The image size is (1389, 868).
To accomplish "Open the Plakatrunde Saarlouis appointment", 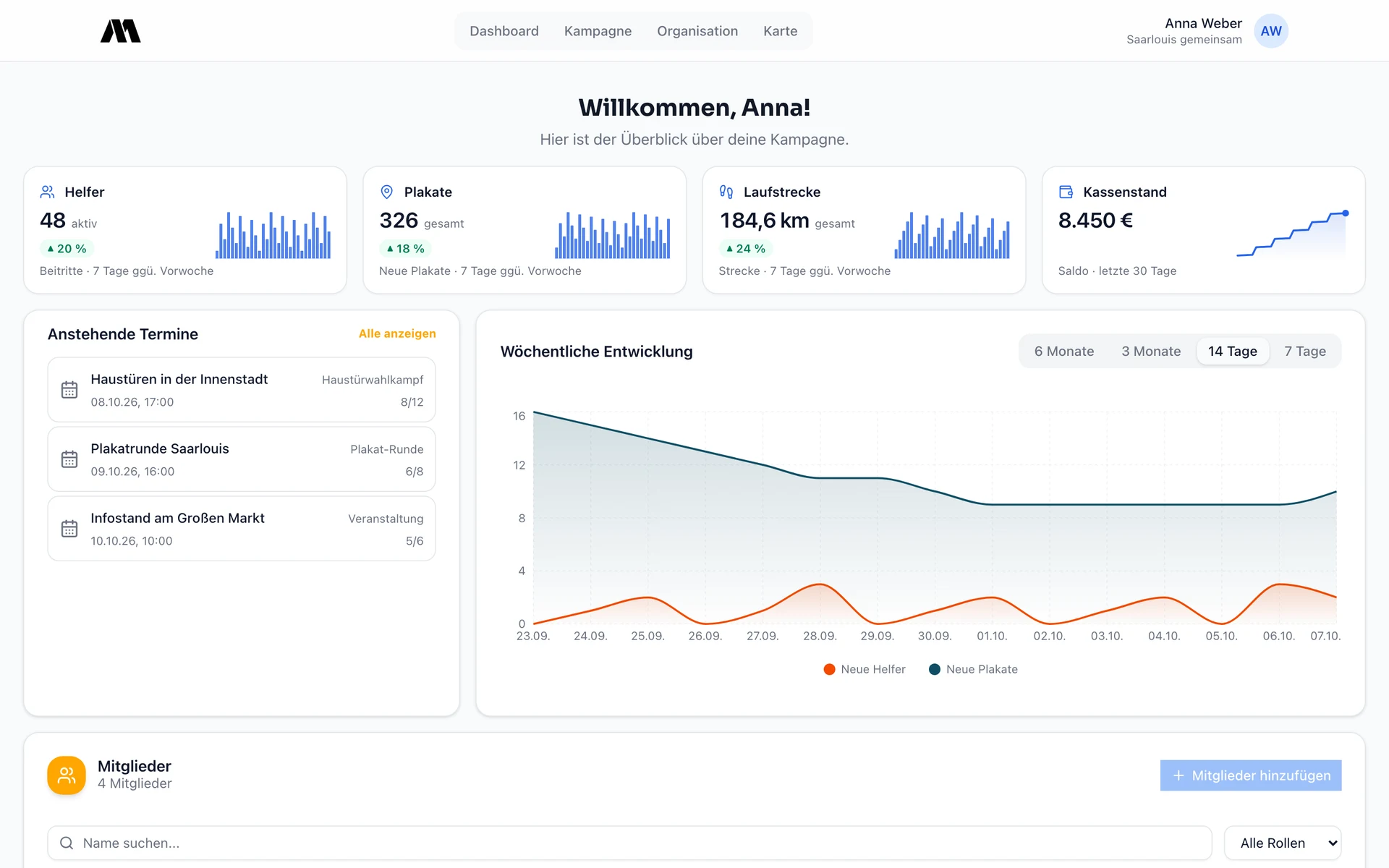I will 242,459.
